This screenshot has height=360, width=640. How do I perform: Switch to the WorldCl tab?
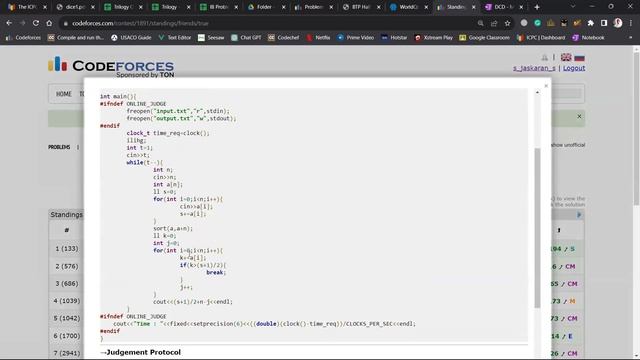point(408,7)
